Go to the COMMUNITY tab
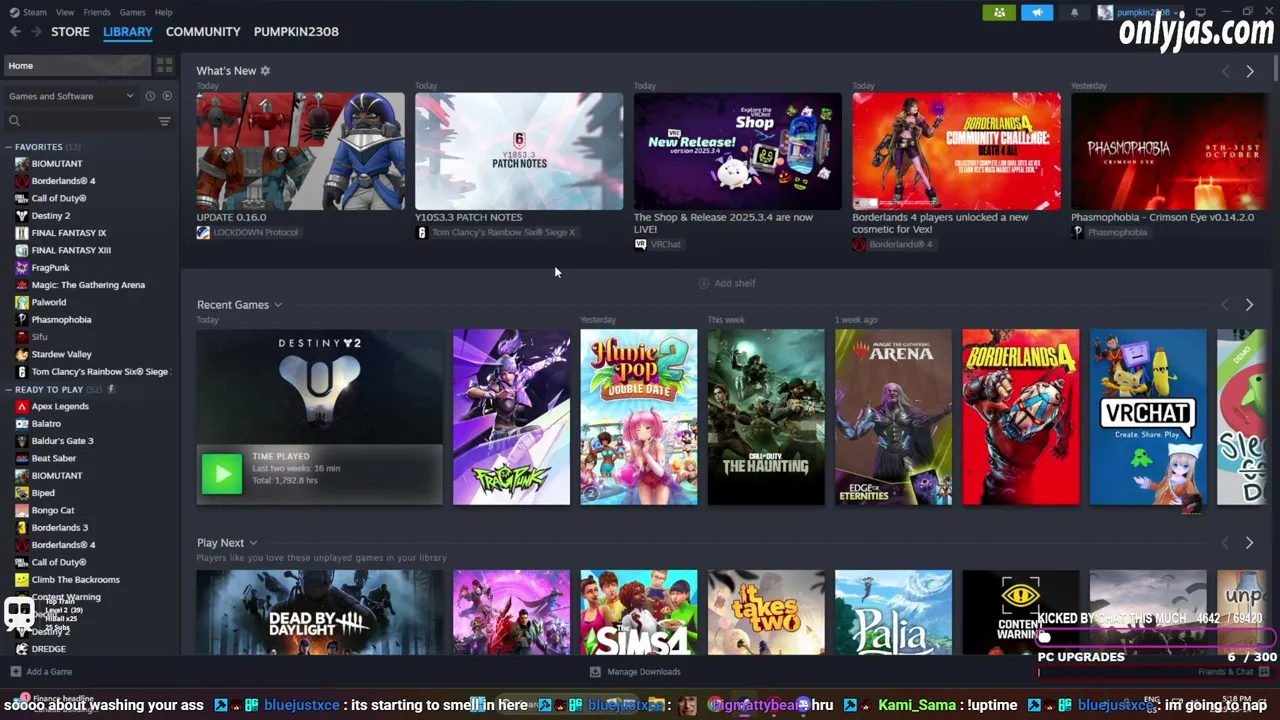 click(203, 31)
